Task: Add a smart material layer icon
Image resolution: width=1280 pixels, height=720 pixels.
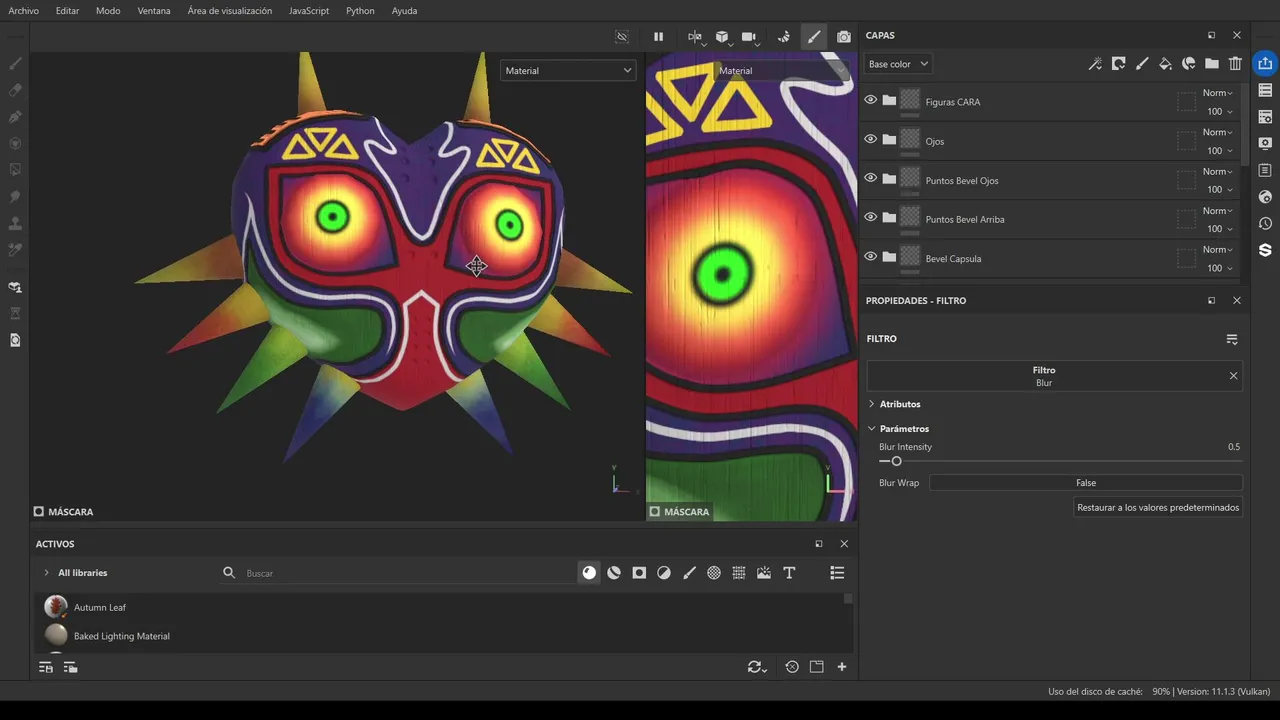Action: 1189,64
